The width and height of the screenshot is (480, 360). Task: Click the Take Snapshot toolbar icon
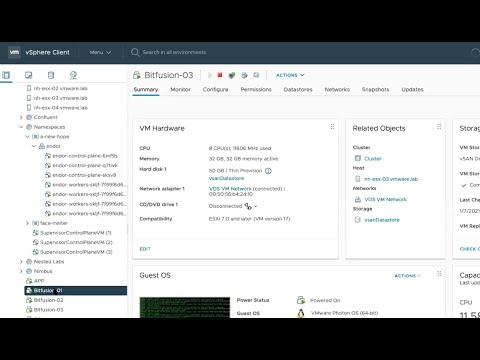pyautogui.click(x=256, y=75)
